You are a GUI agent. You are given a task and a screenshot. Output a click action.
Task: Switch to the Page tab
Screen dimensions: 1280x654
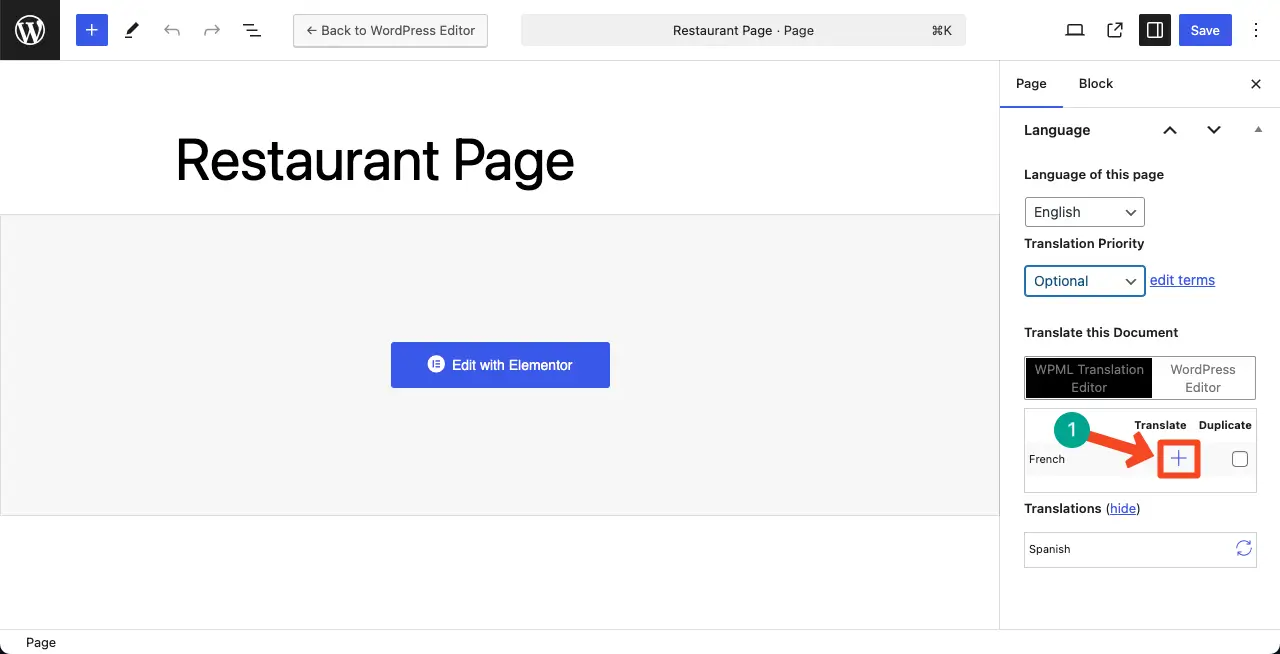[x=1031, y=84]
